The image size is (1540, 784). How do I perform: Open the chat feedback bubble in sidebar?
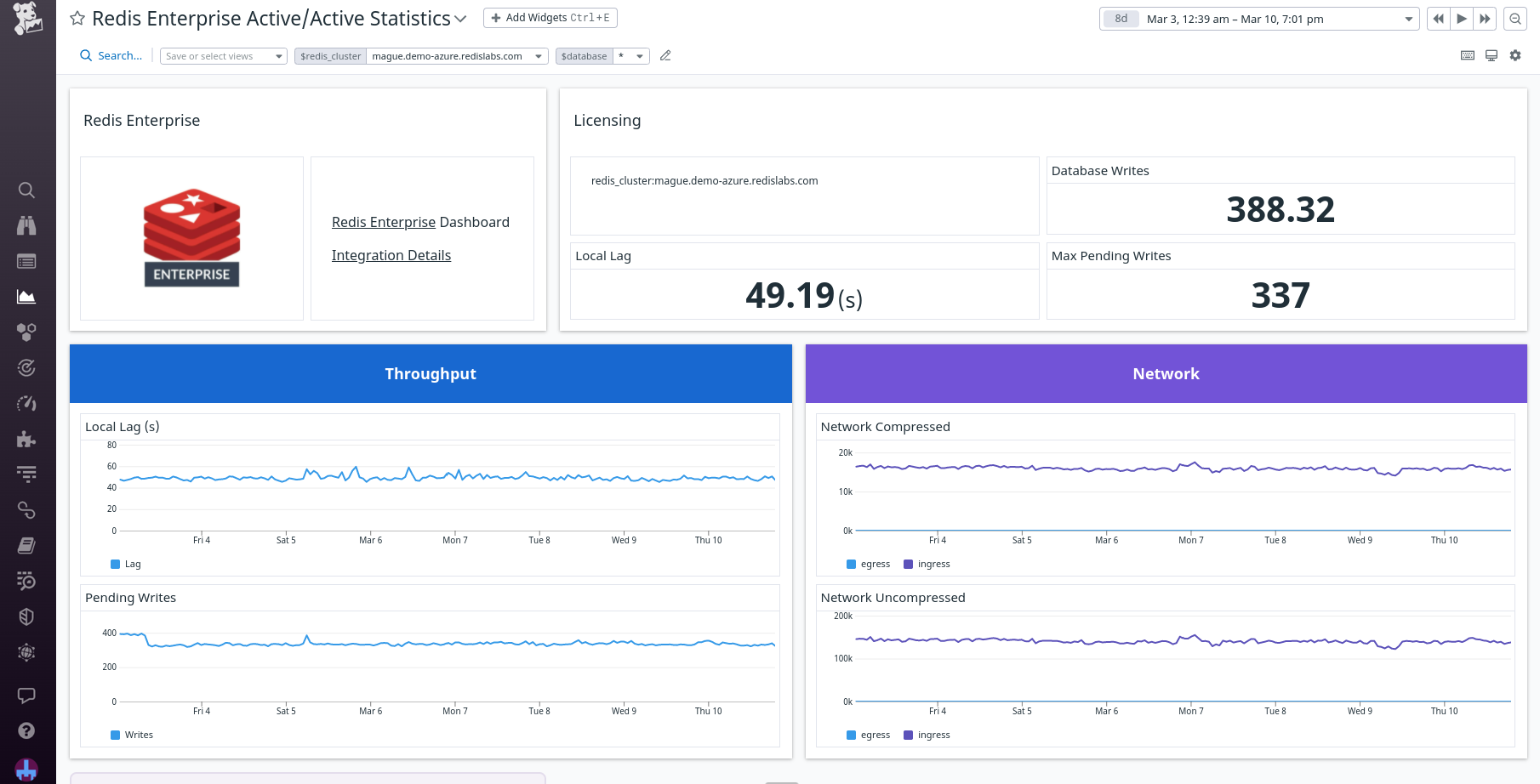point(26,695)
